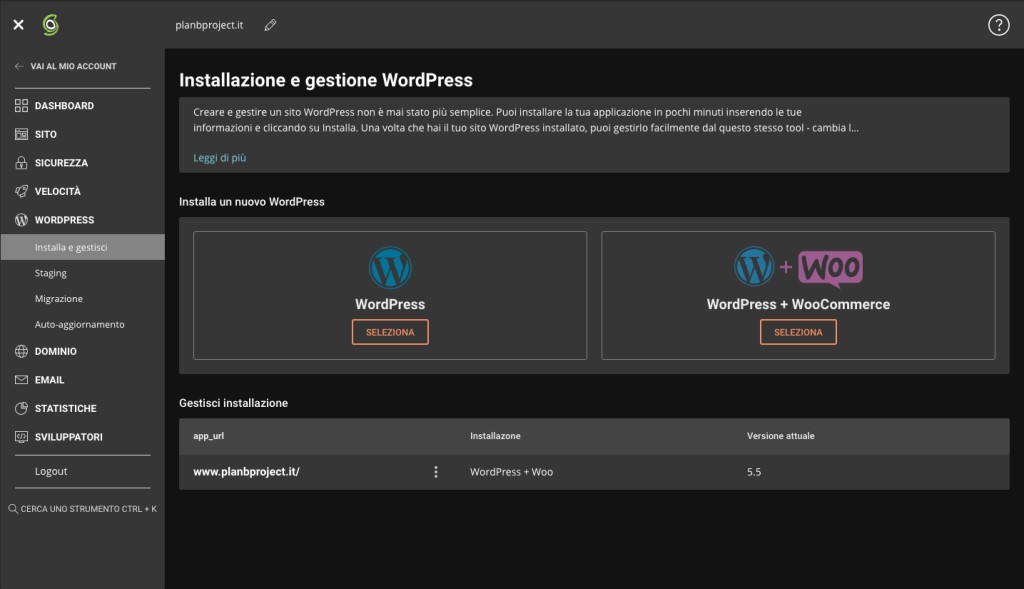The image size is (1024, 589).
Task: Click the pencil edit icon beside planbproject.it
Action: click(x=270, y=25)
